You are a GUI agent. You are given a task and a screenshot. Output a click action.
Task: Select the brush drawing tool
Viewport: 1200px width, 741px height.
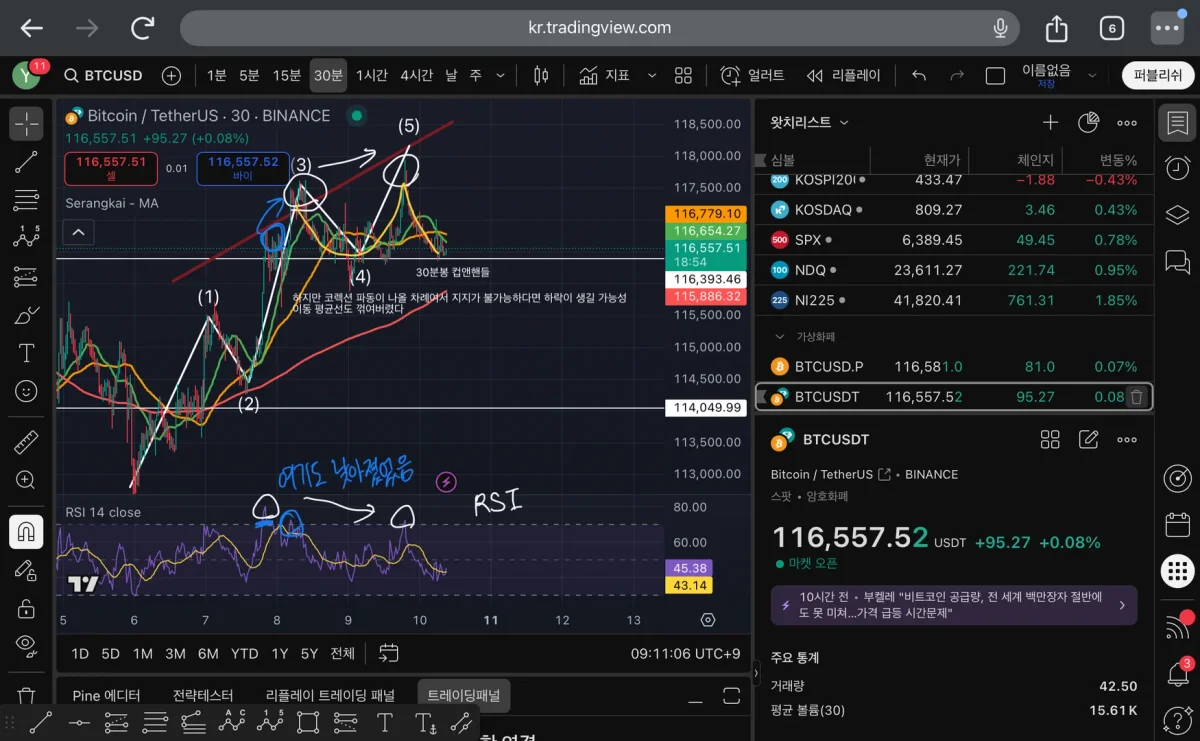coord(26,315)
